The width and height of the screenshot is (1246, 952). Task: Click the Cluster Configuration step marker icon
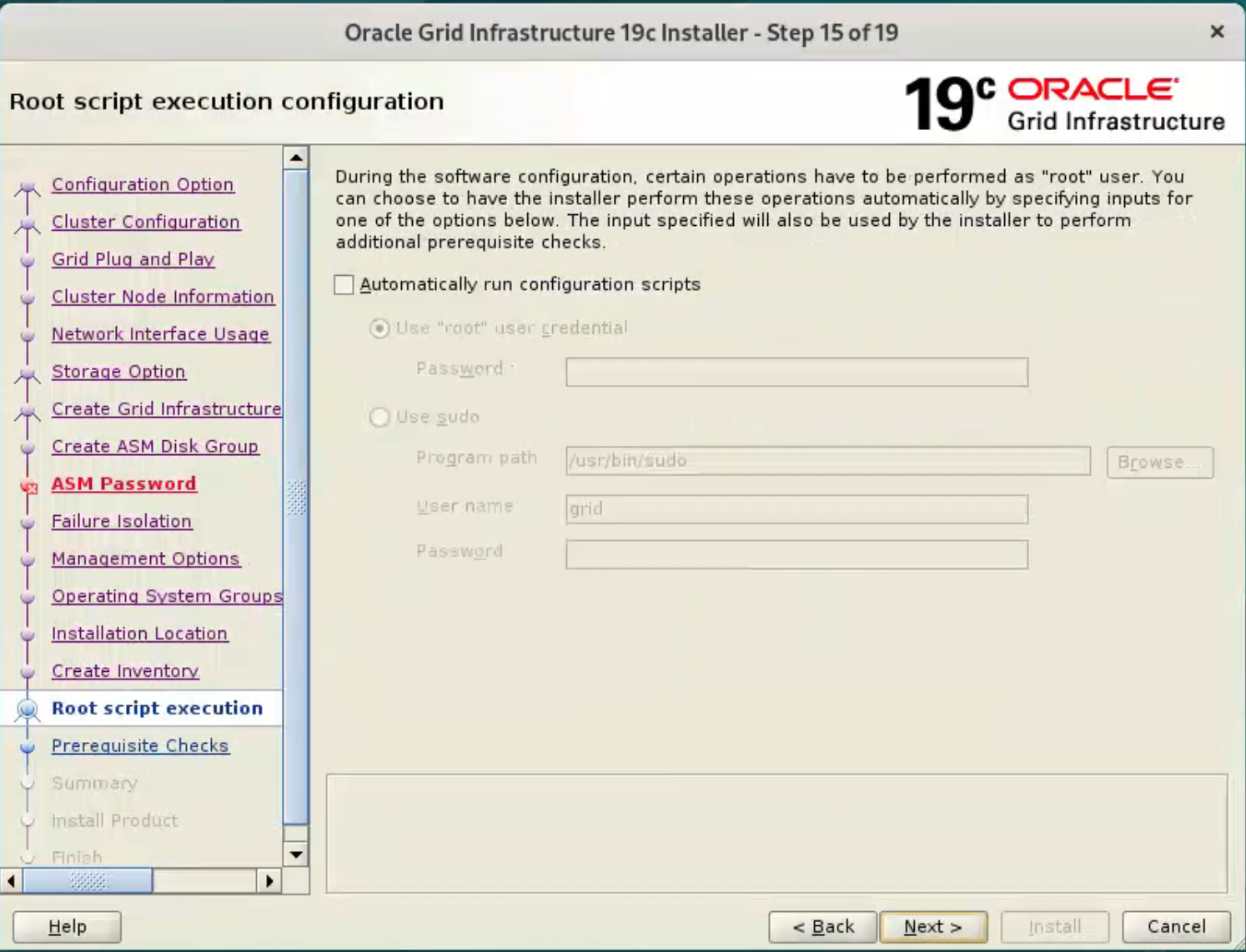coord(28,225)
